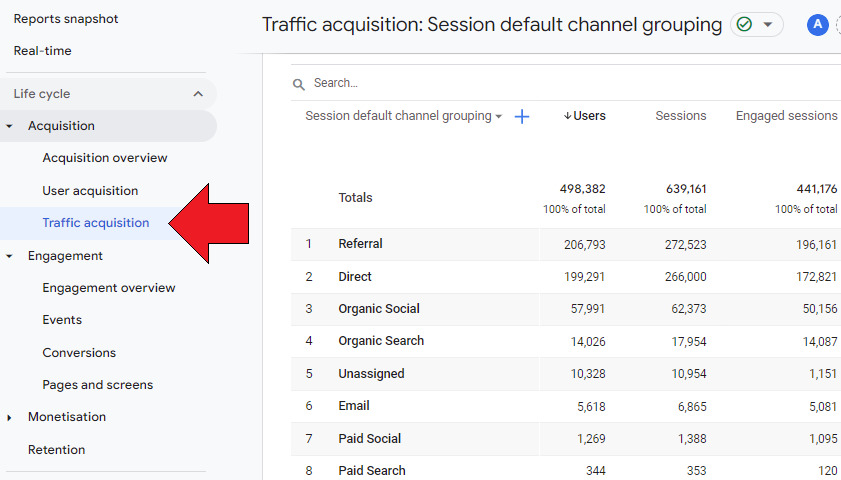This screenshot has height=480, width=841.
Task: Click the blue account avatar A
Action: pos(817,24)
